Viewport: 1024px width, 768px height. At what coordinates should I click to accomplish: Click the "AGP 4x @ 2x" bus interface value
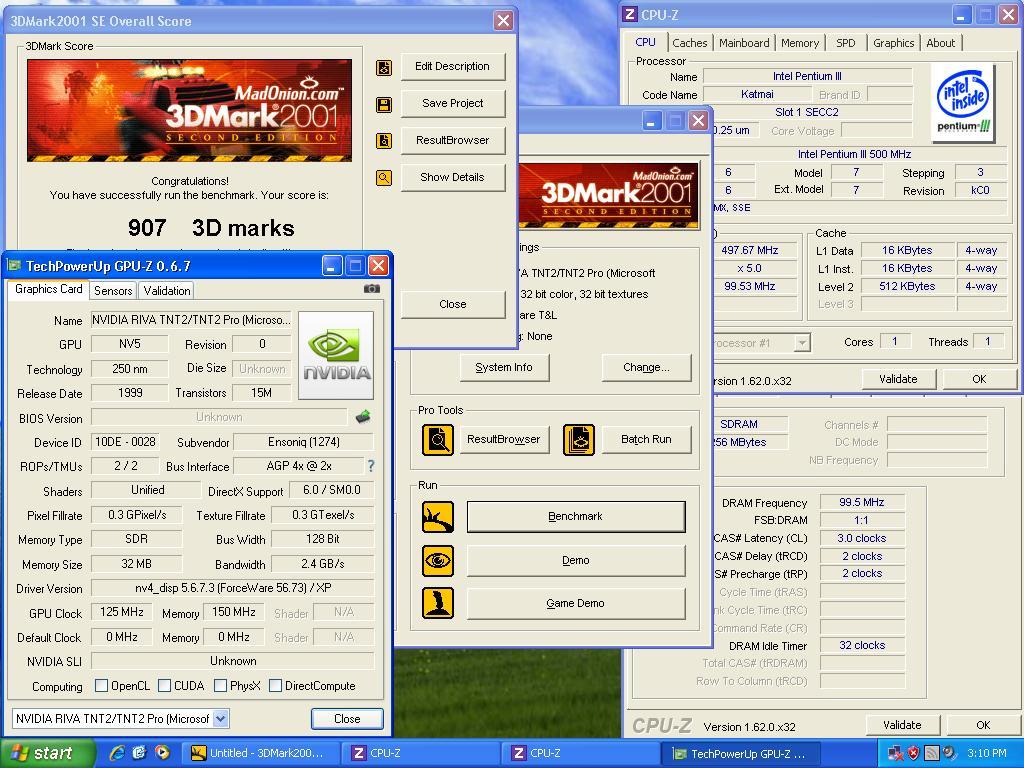point(299,466)
